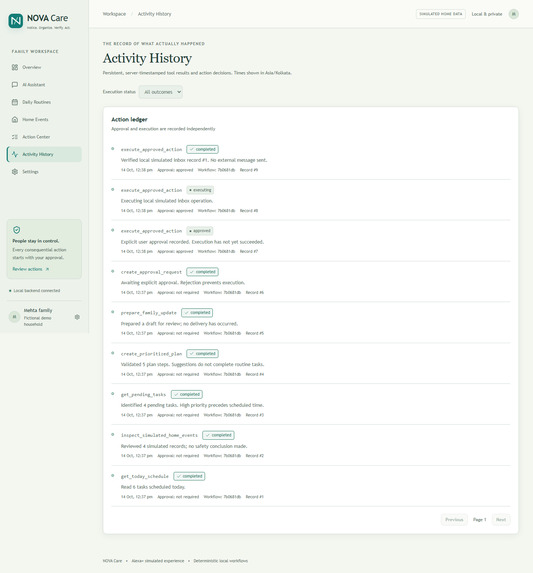Click completed badge beside prepare_family_update
This screenshot has height=573, width=533.
point(197,313)
